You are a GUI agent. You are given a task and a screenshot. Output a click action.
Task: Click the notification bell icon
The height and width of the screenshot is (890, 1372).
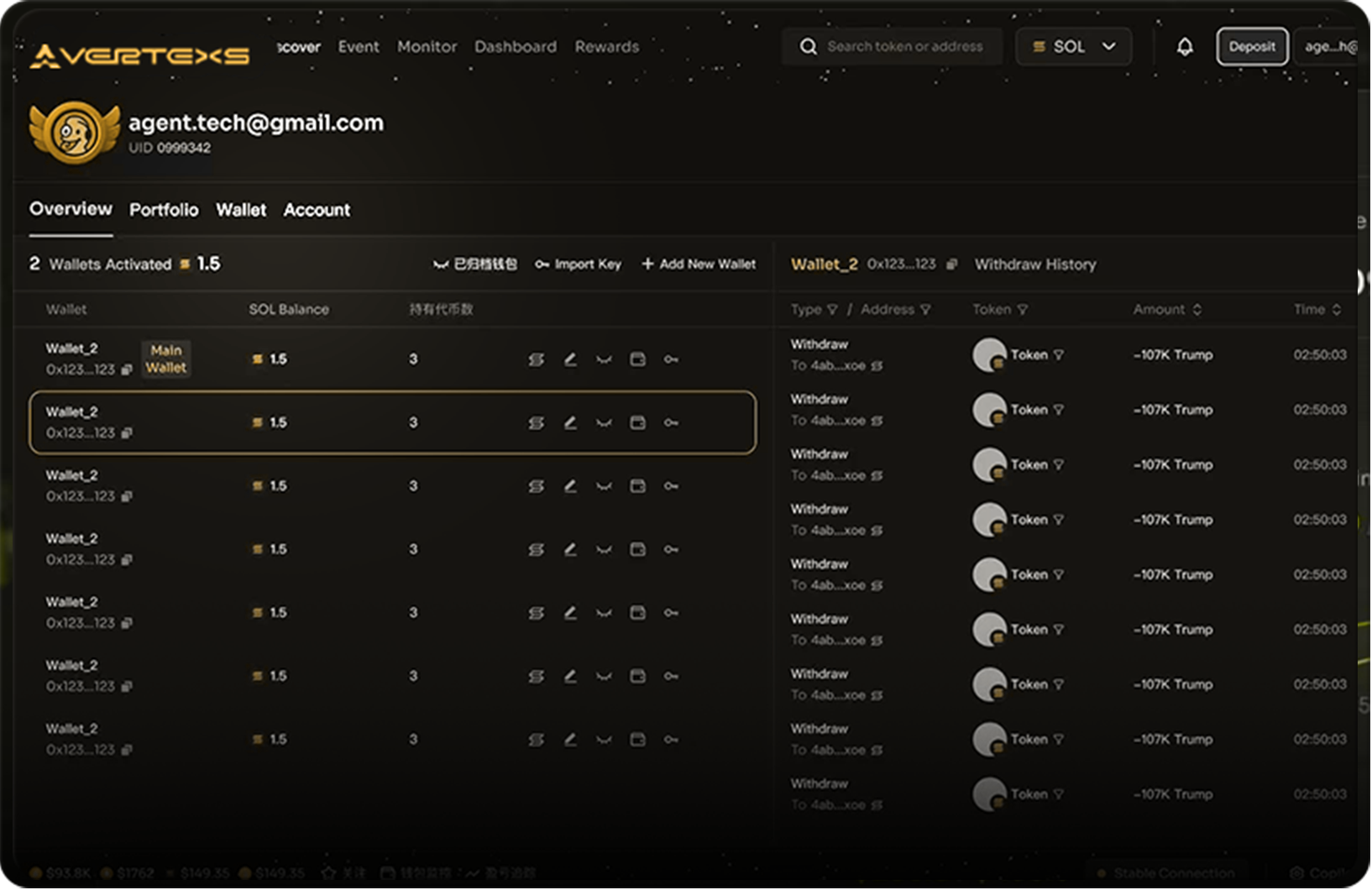pyautogui.click(x=1185, y=47)
